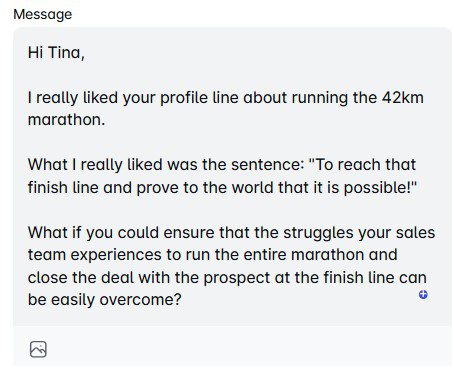Place cursor after "be easily overcome?"
The width and height of the screenshot is (454, 385).
pos(182,300)
